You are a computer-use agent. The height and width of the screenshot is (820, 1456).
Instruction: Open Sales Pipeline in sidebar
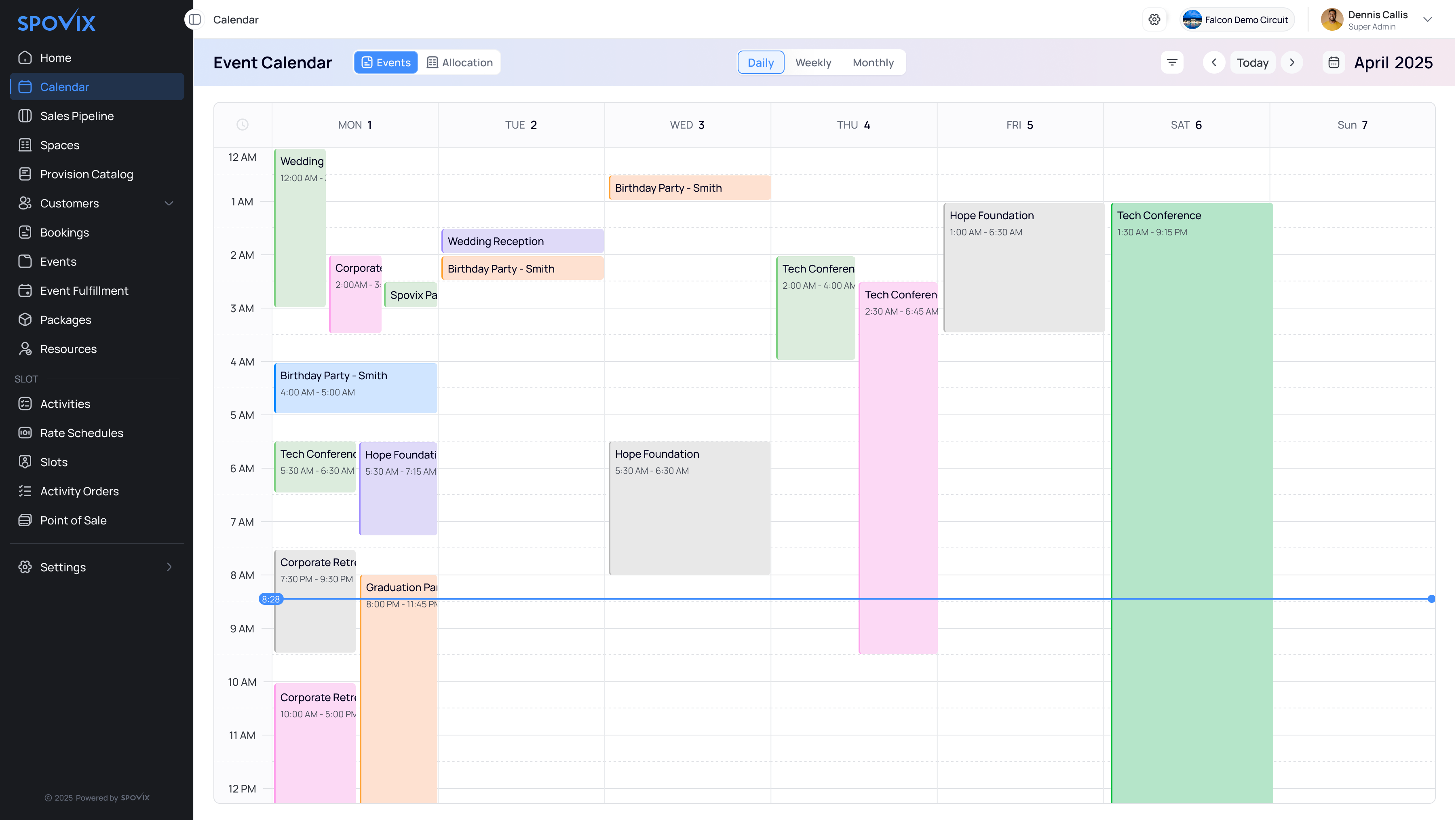[77, 116]
